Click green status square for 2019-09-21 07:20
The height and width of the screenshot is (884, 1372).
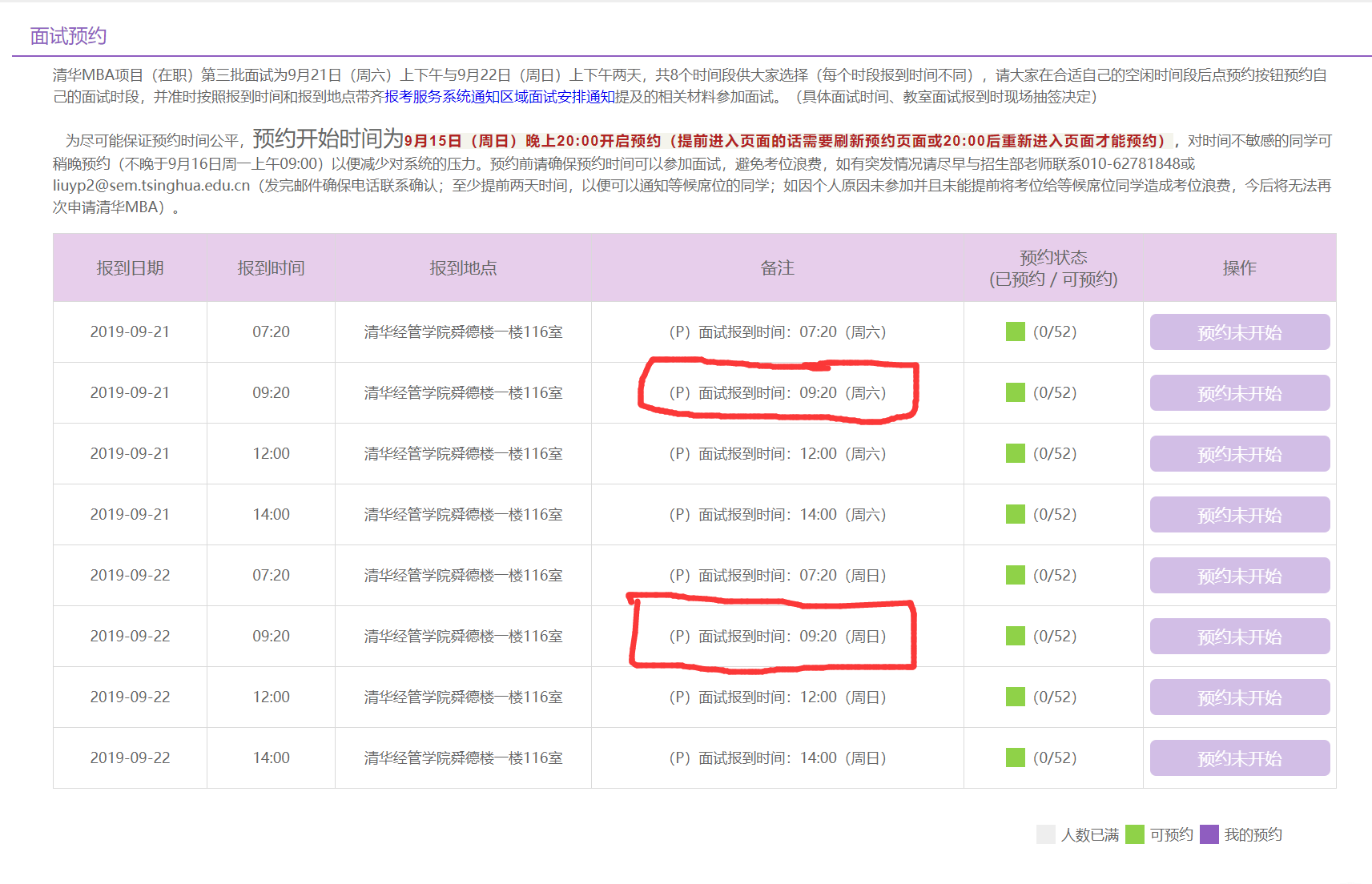1016,331
